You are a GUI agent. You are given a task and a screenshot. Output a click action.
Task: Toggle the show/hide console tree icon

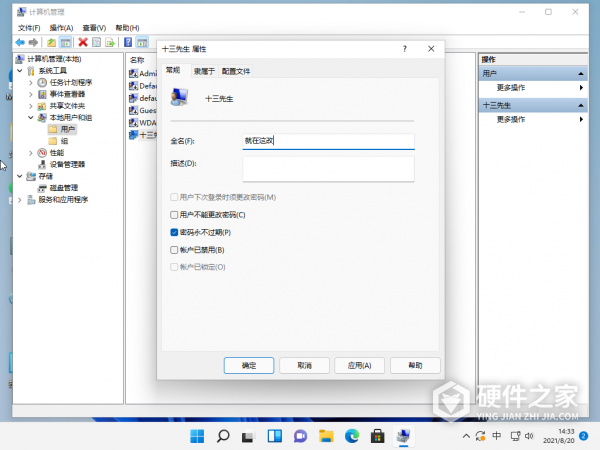pyautogui.click(x=65, y=42)
